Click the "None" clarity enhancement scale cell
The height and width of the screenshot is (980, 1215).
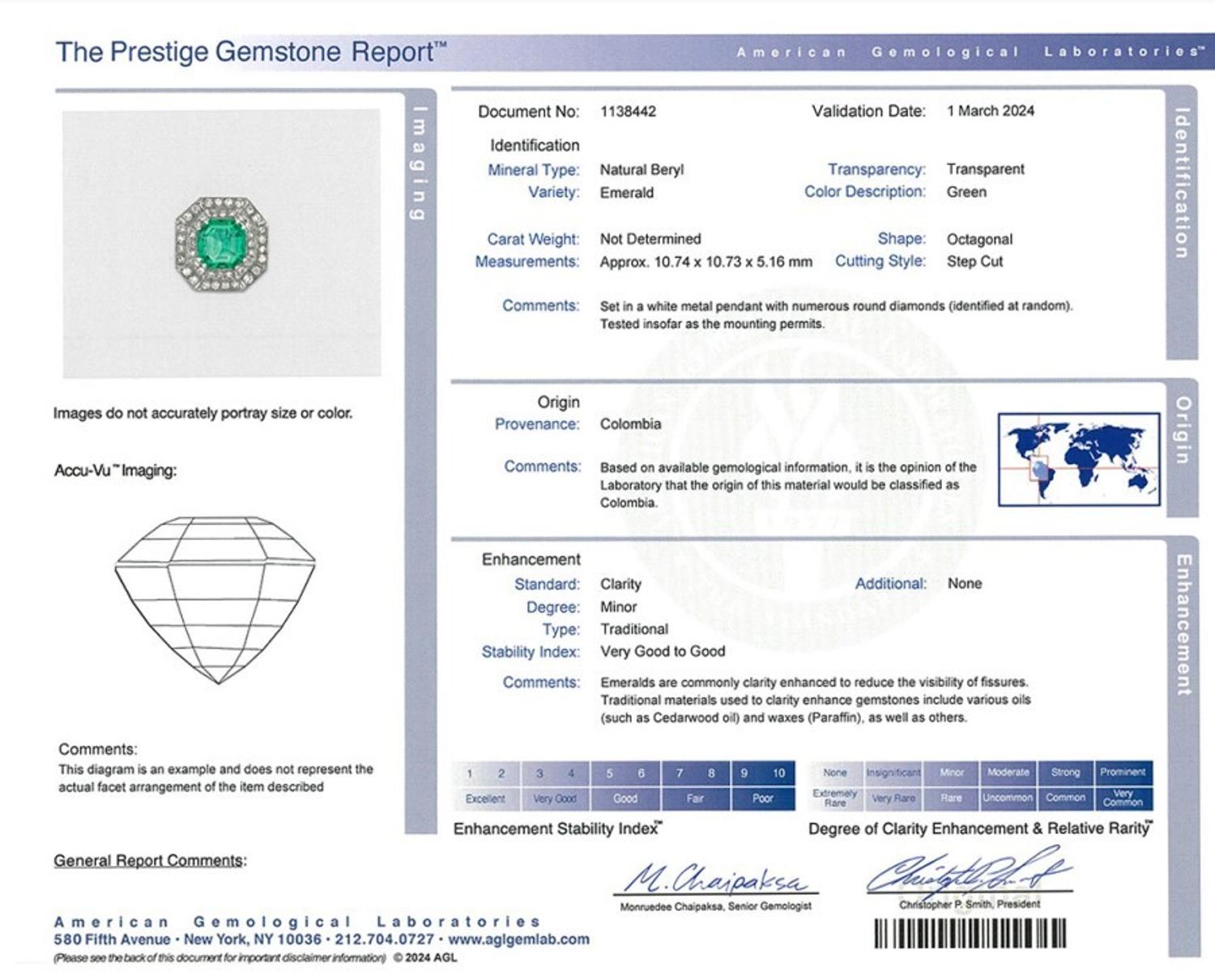pyautogui.click(x=835, y=773)
